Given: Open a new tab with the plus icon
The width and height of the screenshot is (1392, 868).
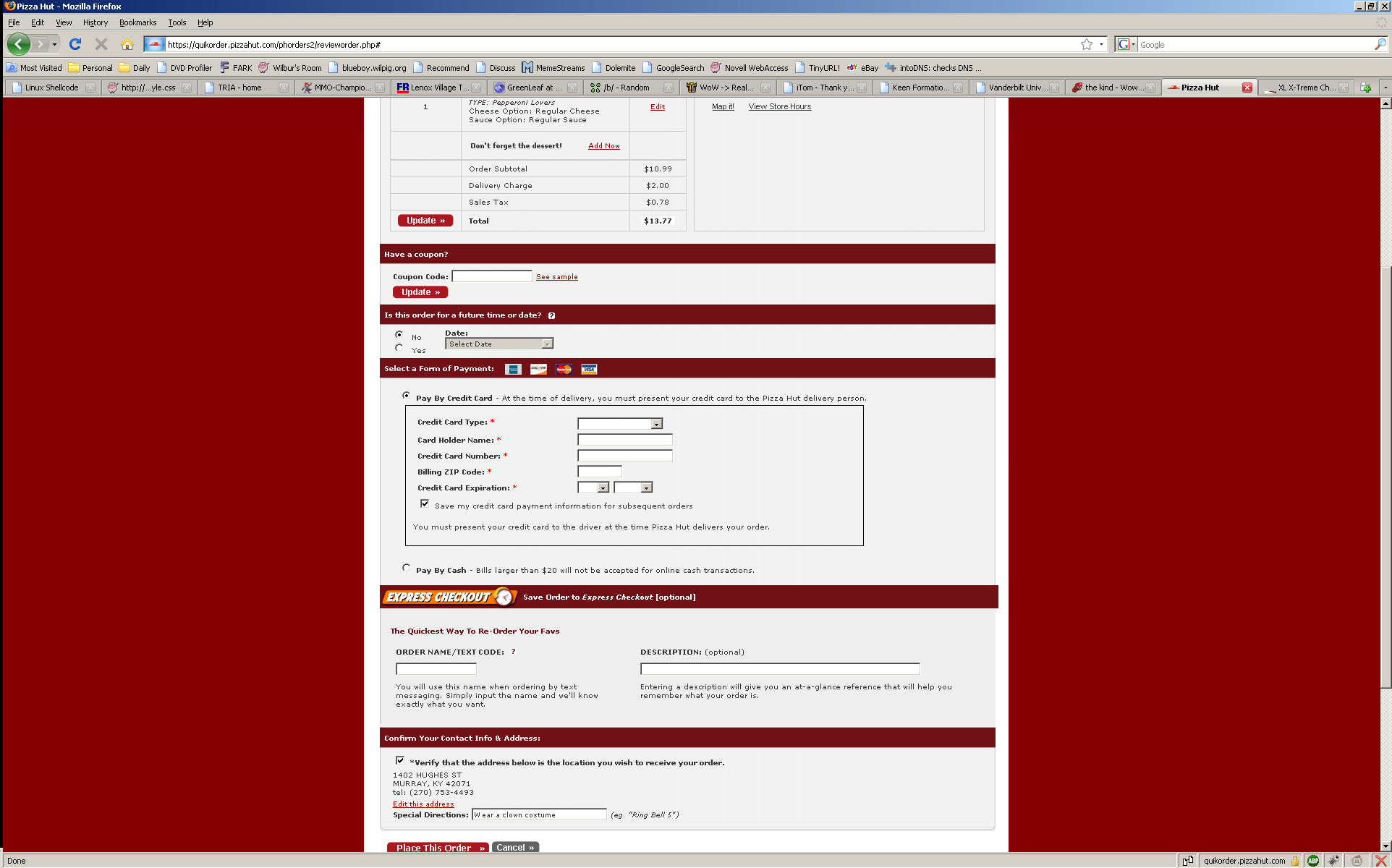Looking at the screenshot, I should click(x=1366, y=88).
